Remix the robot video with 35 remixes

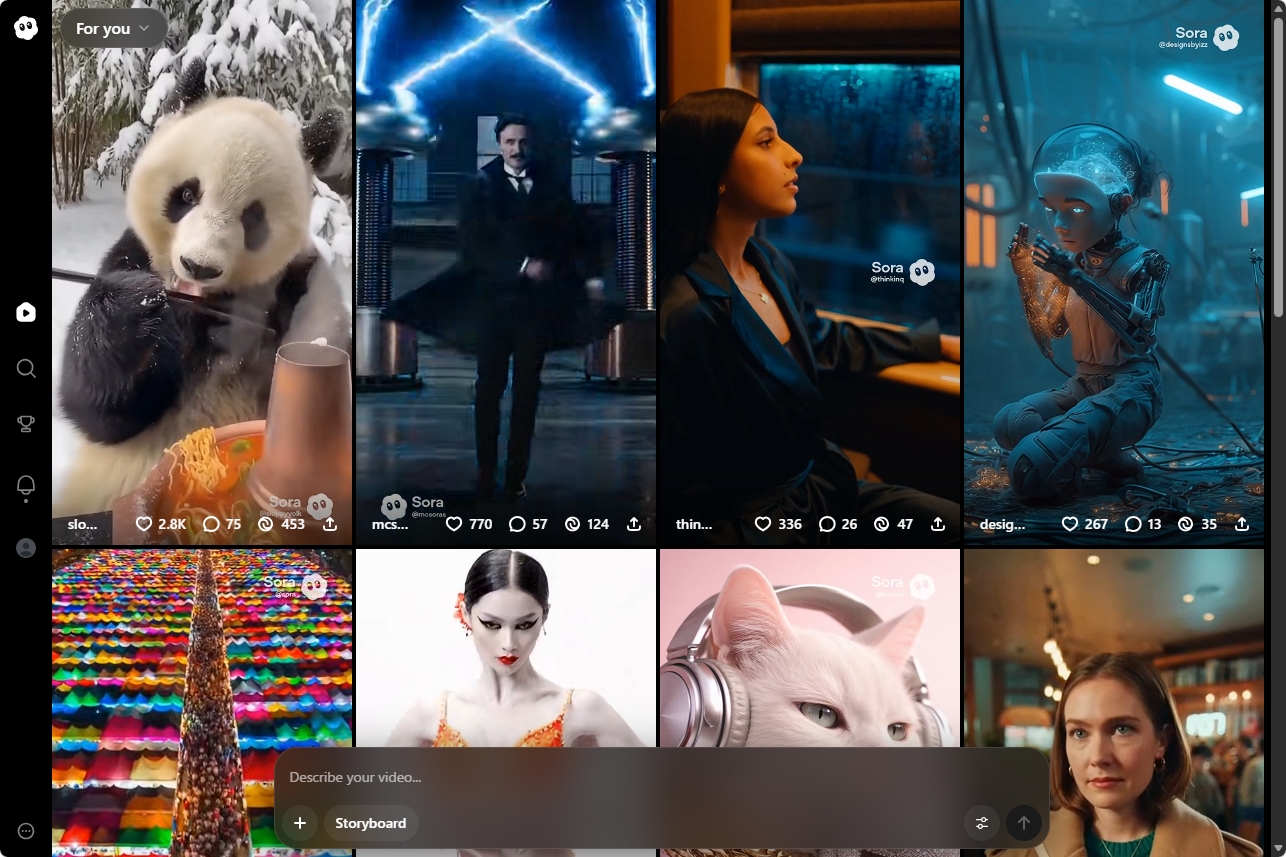coord(1197,524)
